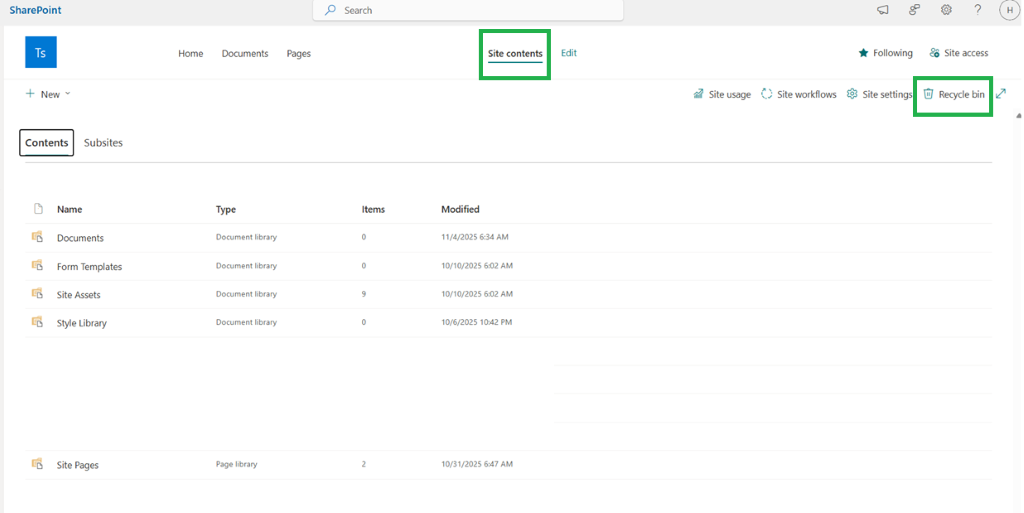Expand the New dropdown chevron
Screen dimensions: 1024x513
coord(67,94)
